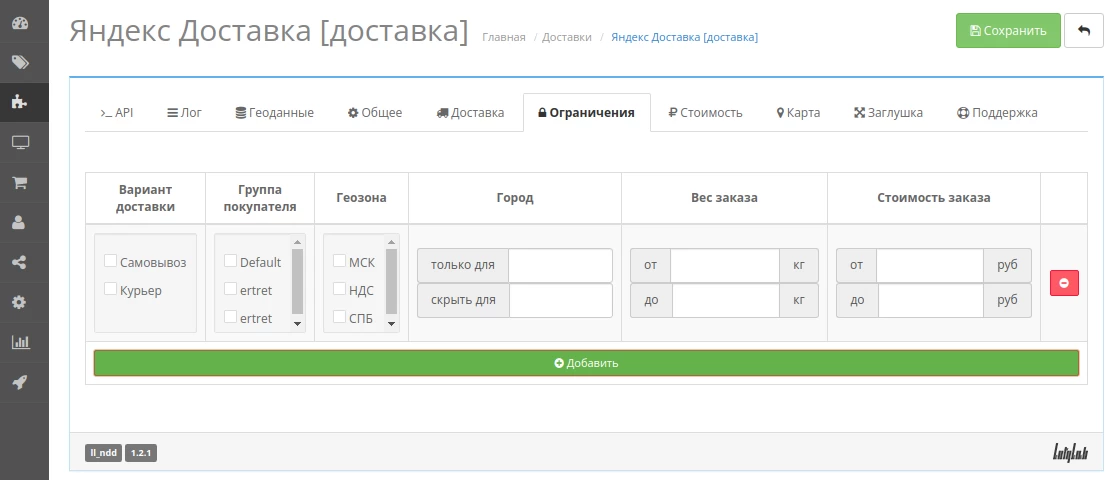Enable the НДС geozone checkbox
Viewport: 1110px width, 480px height.
pyautogui.click(x=339, y=289)
